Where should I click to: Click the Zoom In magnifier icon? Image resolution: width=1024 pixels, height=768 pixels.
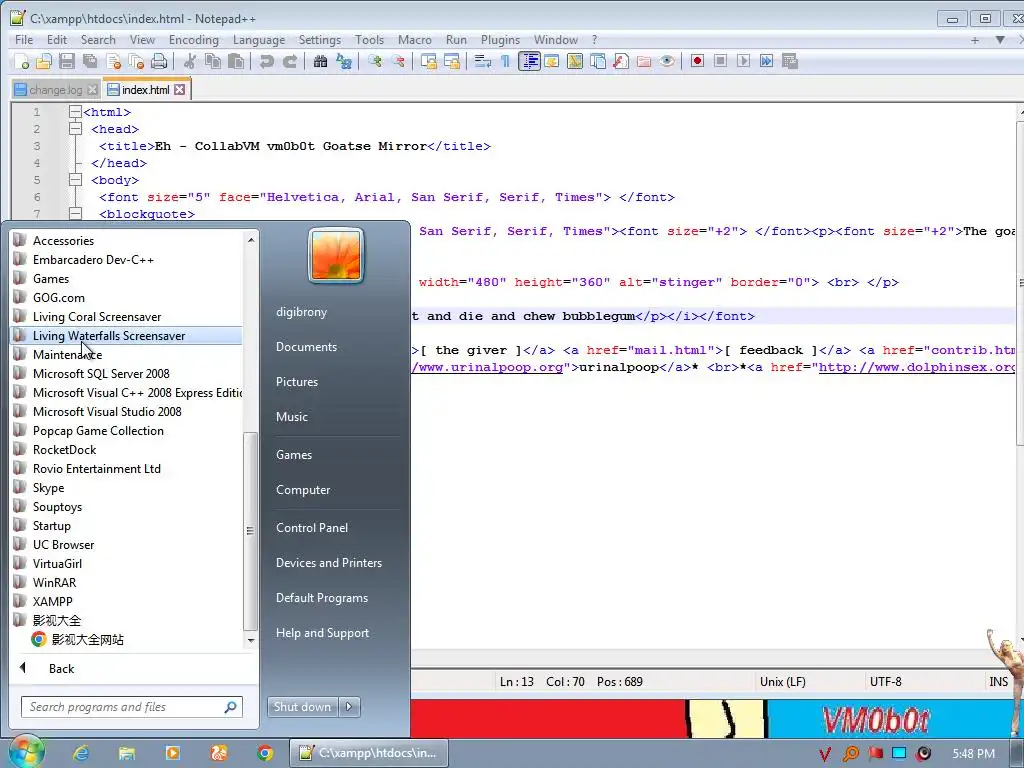click(375, 61)
